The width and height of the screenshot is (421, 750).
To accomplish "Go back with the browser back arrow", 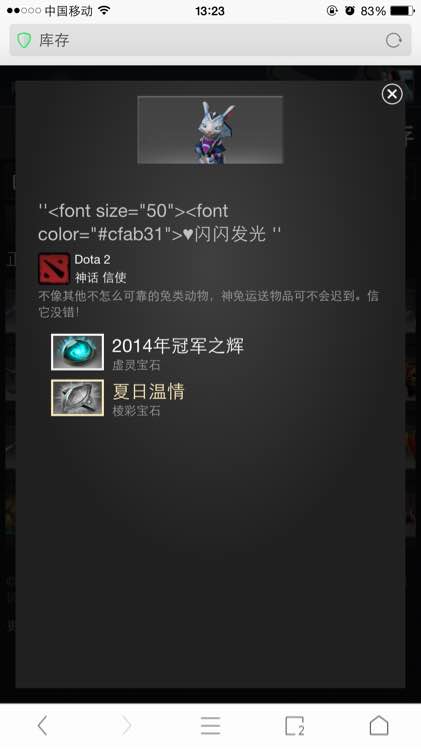I will (42, 725).
